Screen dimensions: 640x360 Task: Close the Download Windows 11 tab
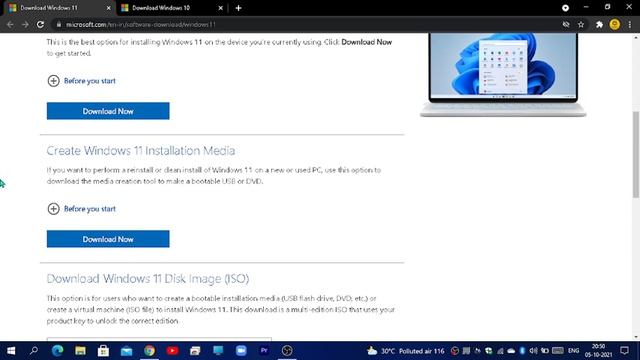coord(109,8)
